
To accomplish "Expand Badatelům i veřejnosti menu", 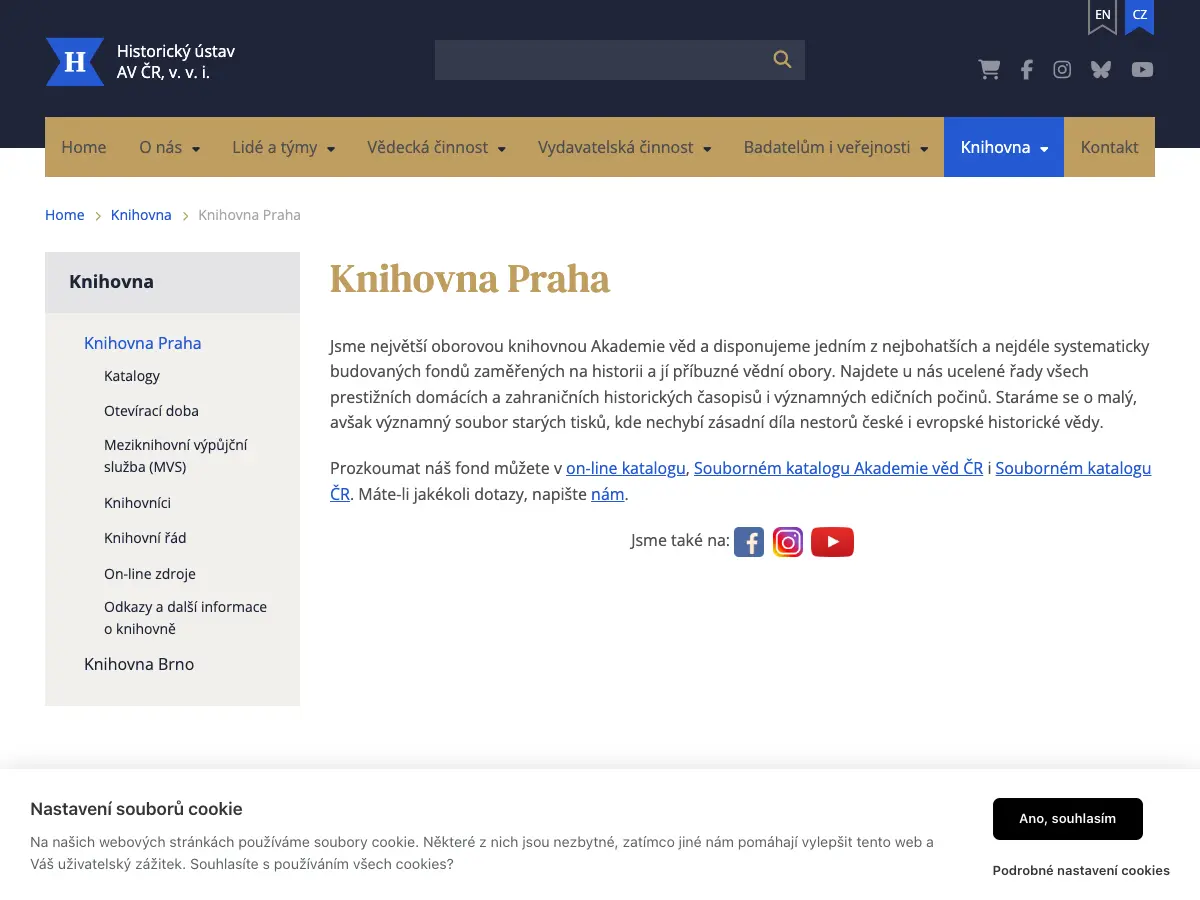I will point(836,147).
